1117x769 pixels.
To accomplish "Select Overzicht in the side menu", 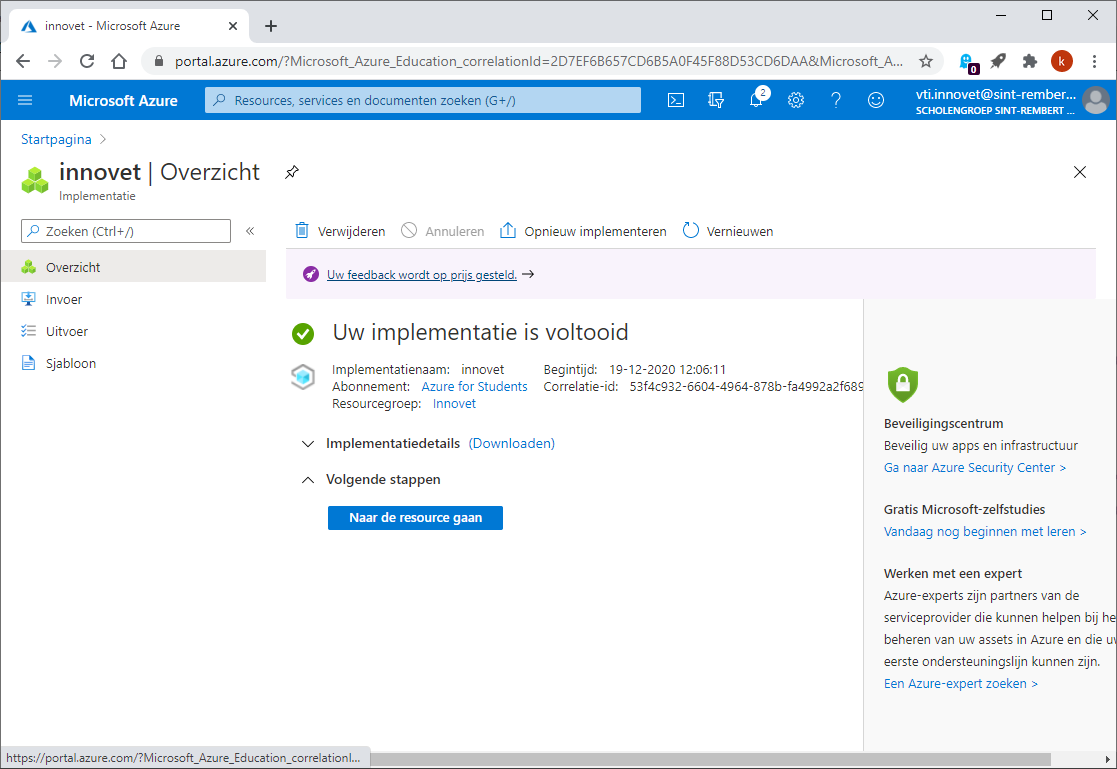I will click(133, 267).
